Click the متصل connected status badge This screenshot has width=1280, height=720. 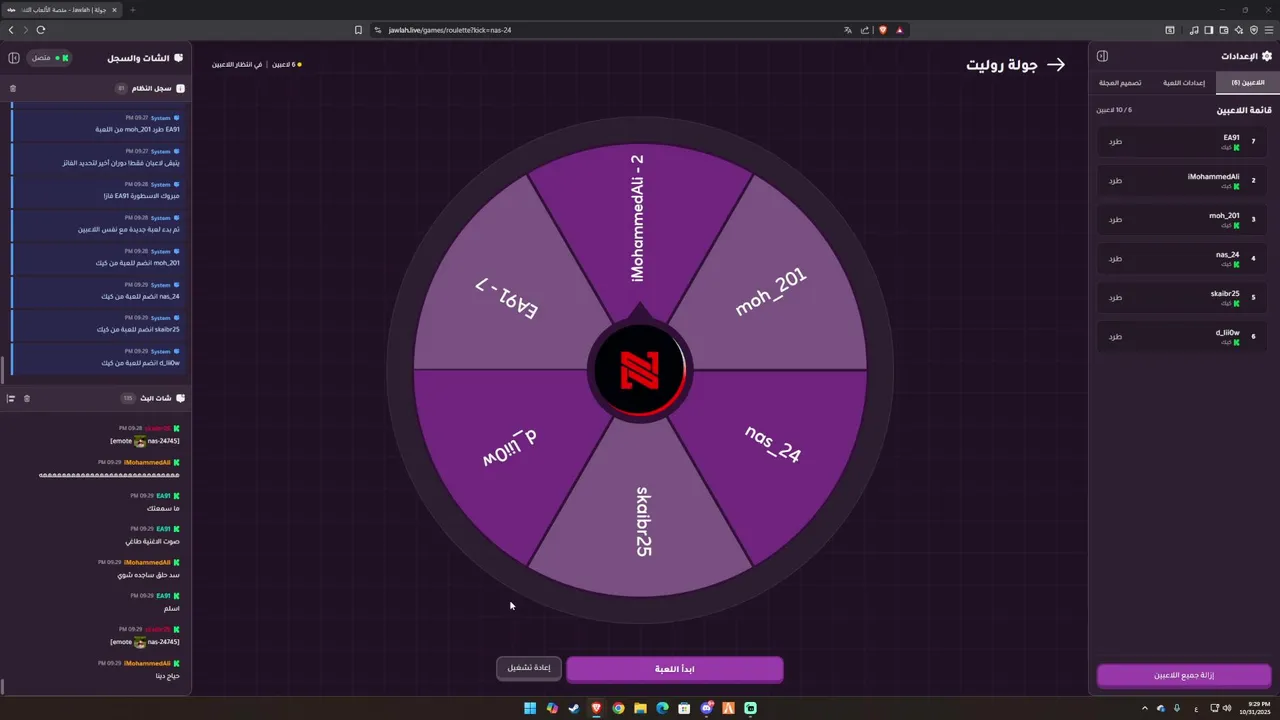50,58
